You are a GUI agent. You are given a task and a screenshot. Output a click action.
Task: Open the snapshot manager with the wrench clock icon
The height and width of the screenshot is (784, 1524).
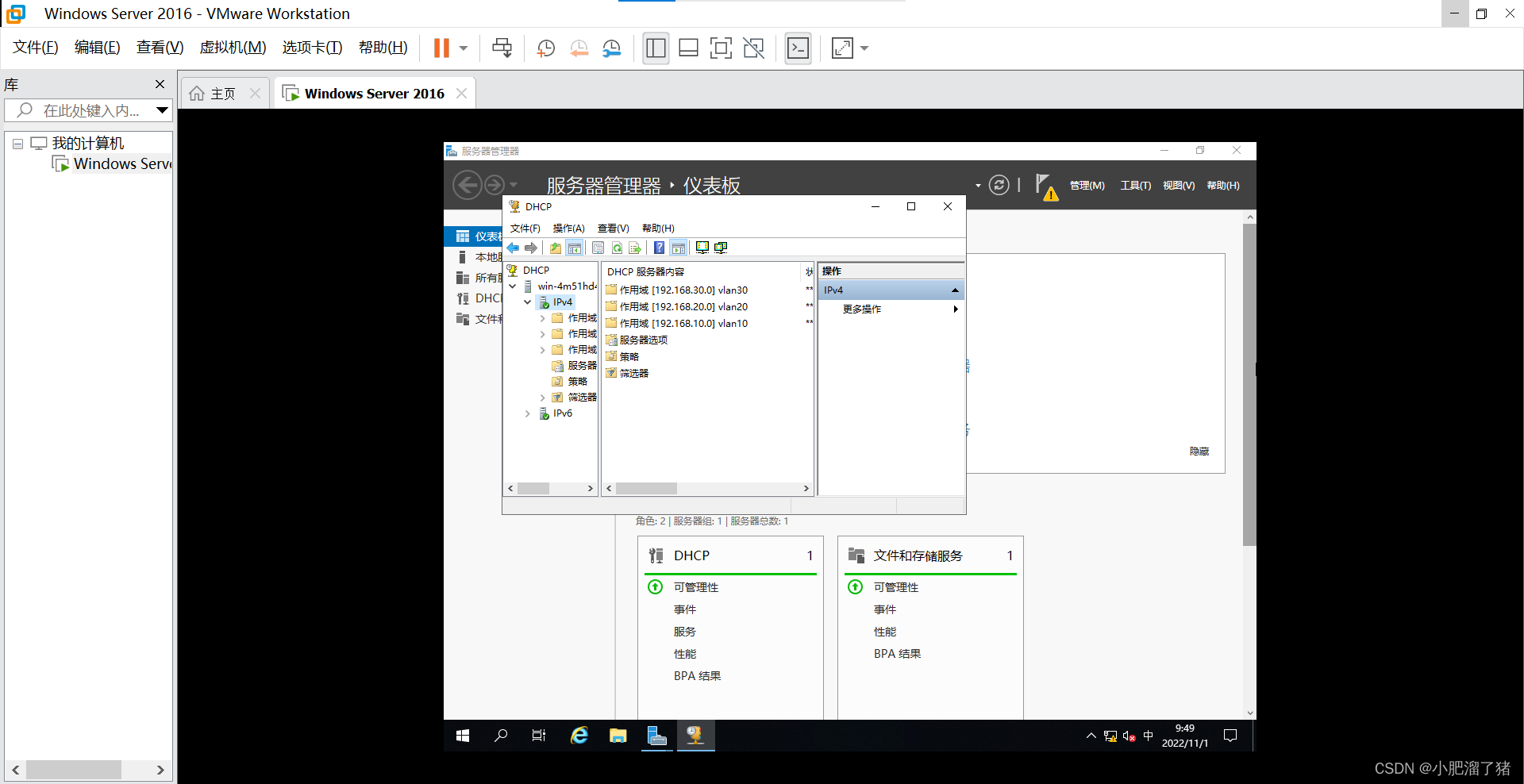tap(611, 48)
